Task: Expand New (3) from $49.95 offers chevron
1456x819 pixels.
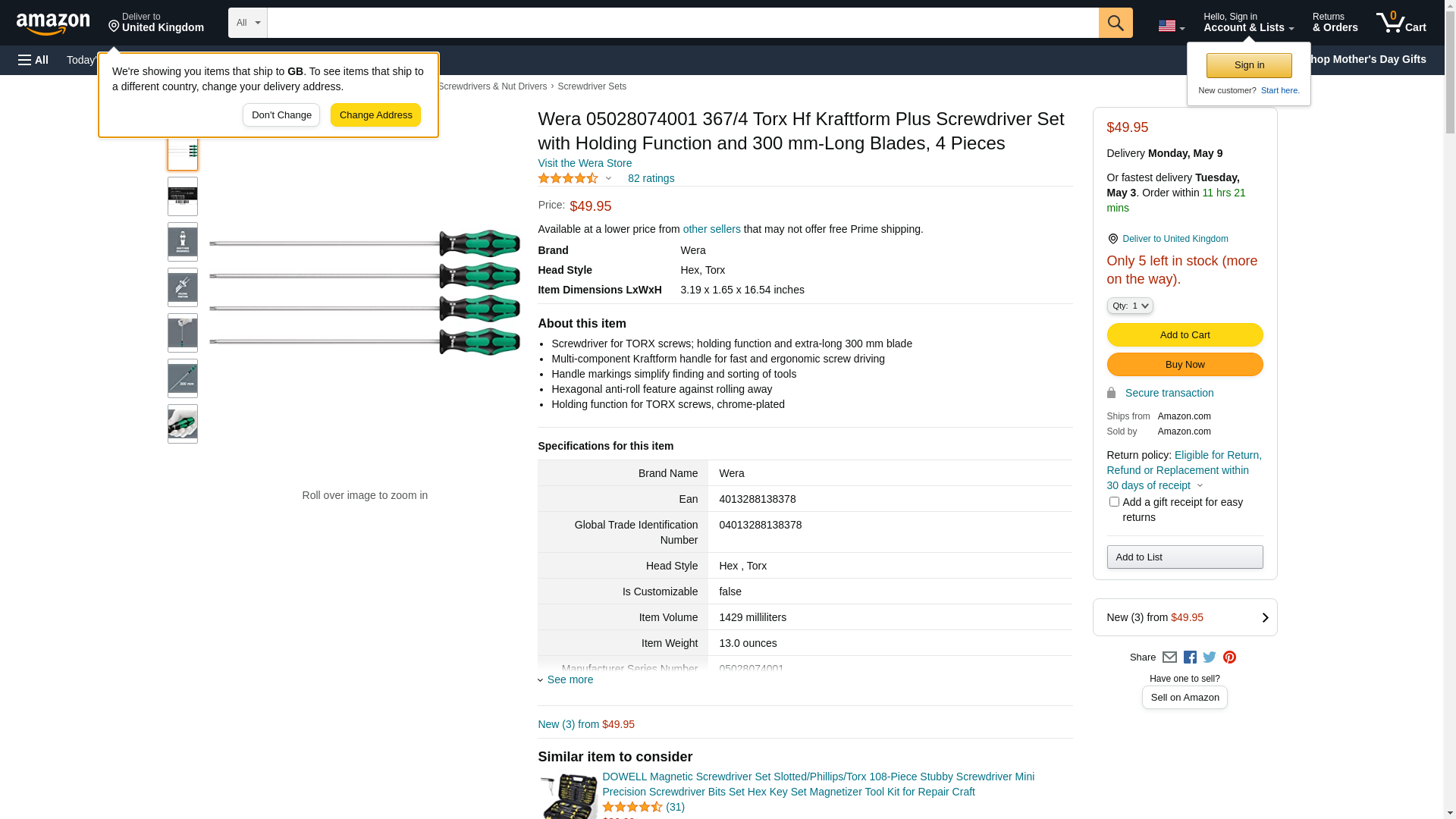Action: click(x=1264, y=617)
